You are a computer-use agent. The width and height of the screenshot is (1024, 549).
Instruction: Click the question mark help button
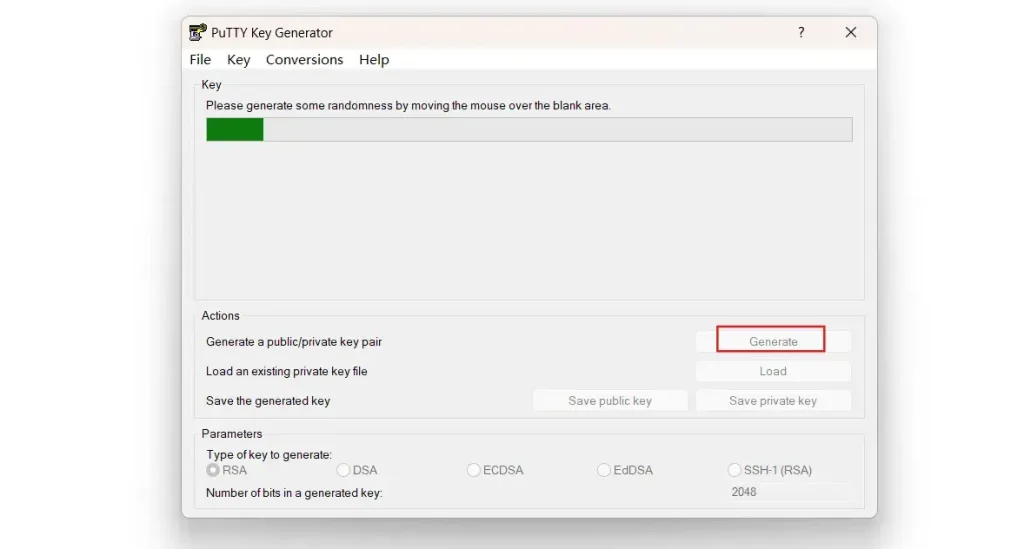click(801, 32)
